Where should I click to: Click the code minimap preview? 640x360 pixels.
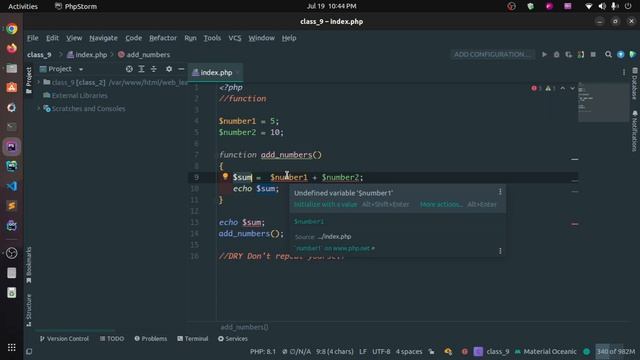(603, 102)
